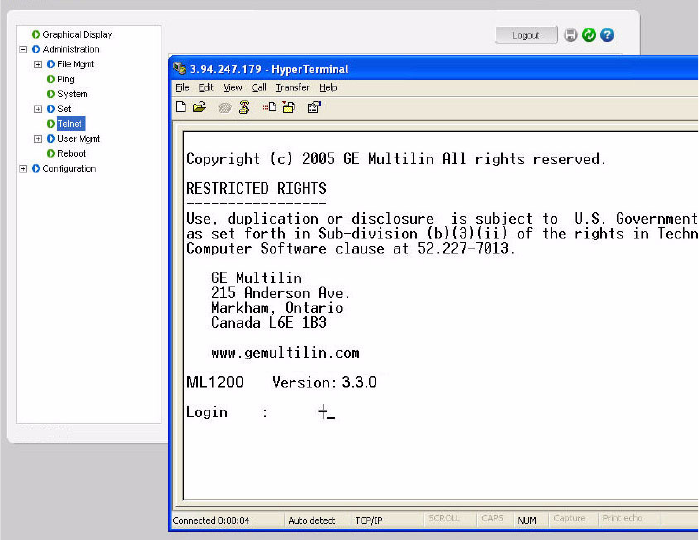Click the 'ML1200' text in terminal

click(215, 382)
